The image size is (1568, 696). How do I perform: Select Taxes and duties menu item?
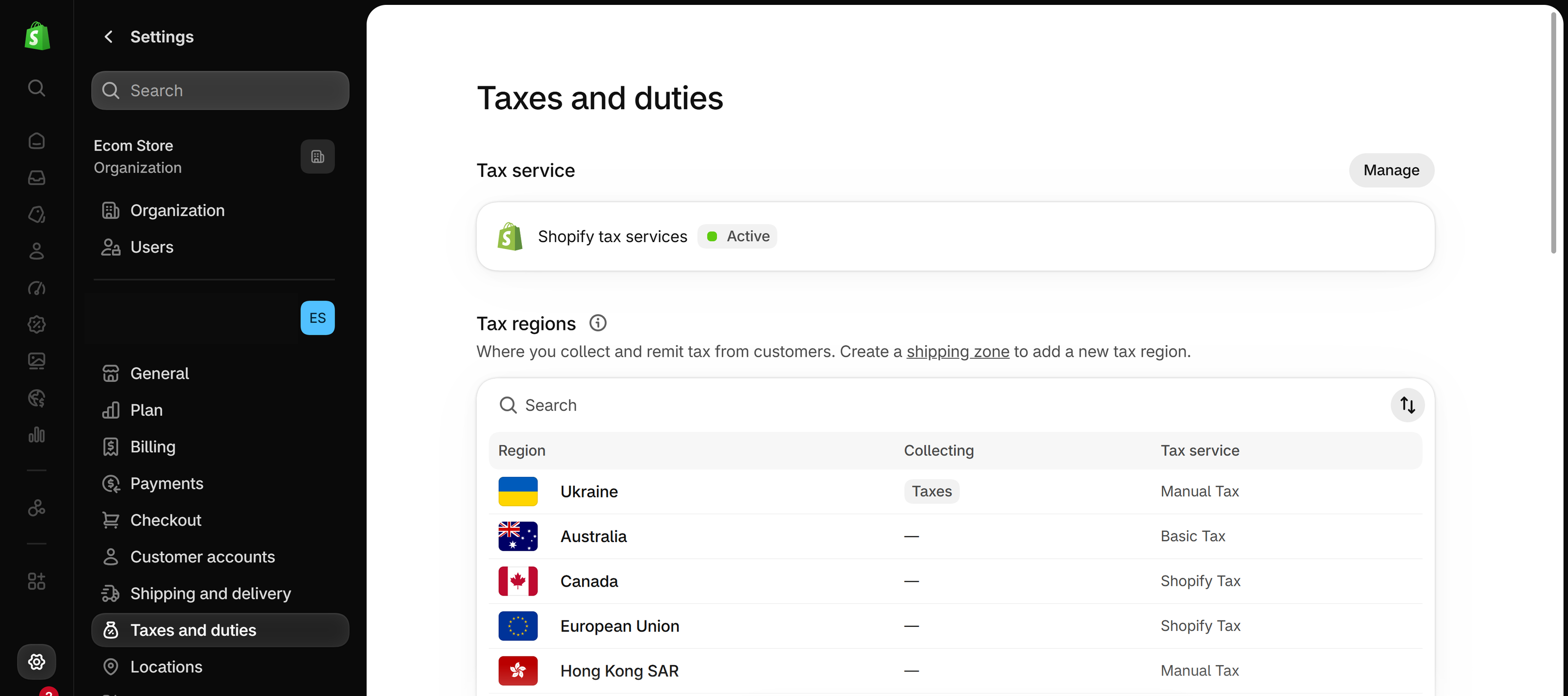pos(220,630)
